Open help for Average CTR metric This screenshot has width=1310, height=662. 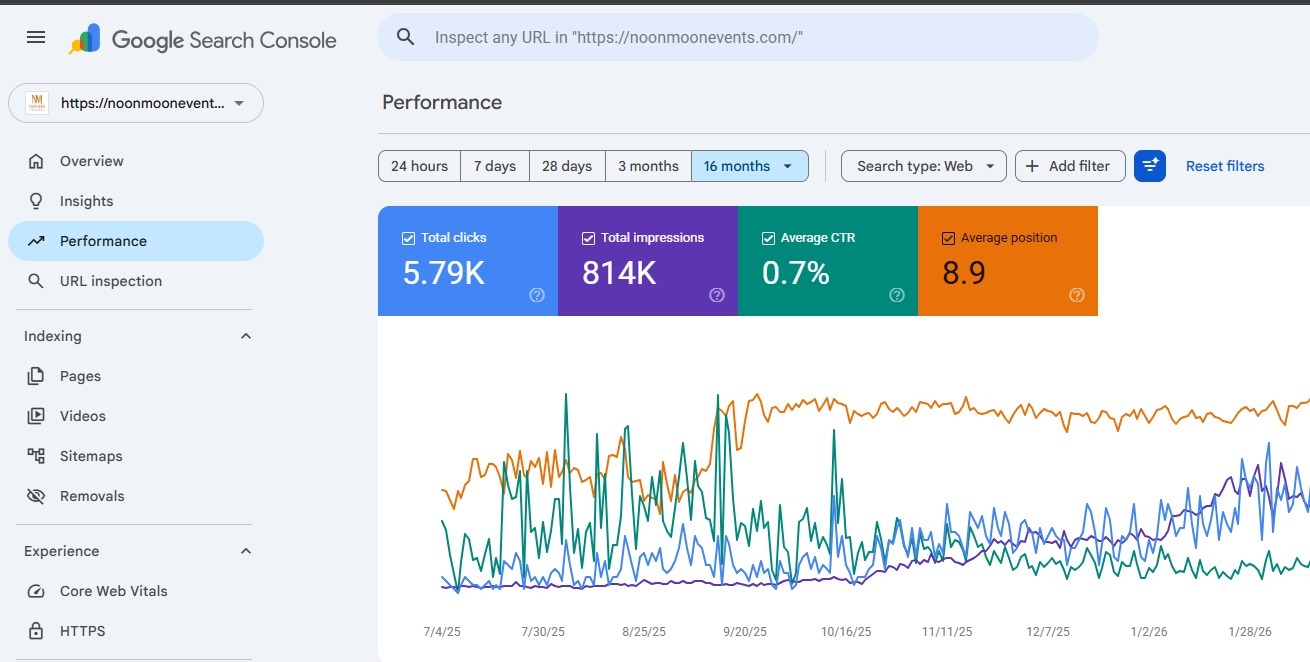point(897,295)
